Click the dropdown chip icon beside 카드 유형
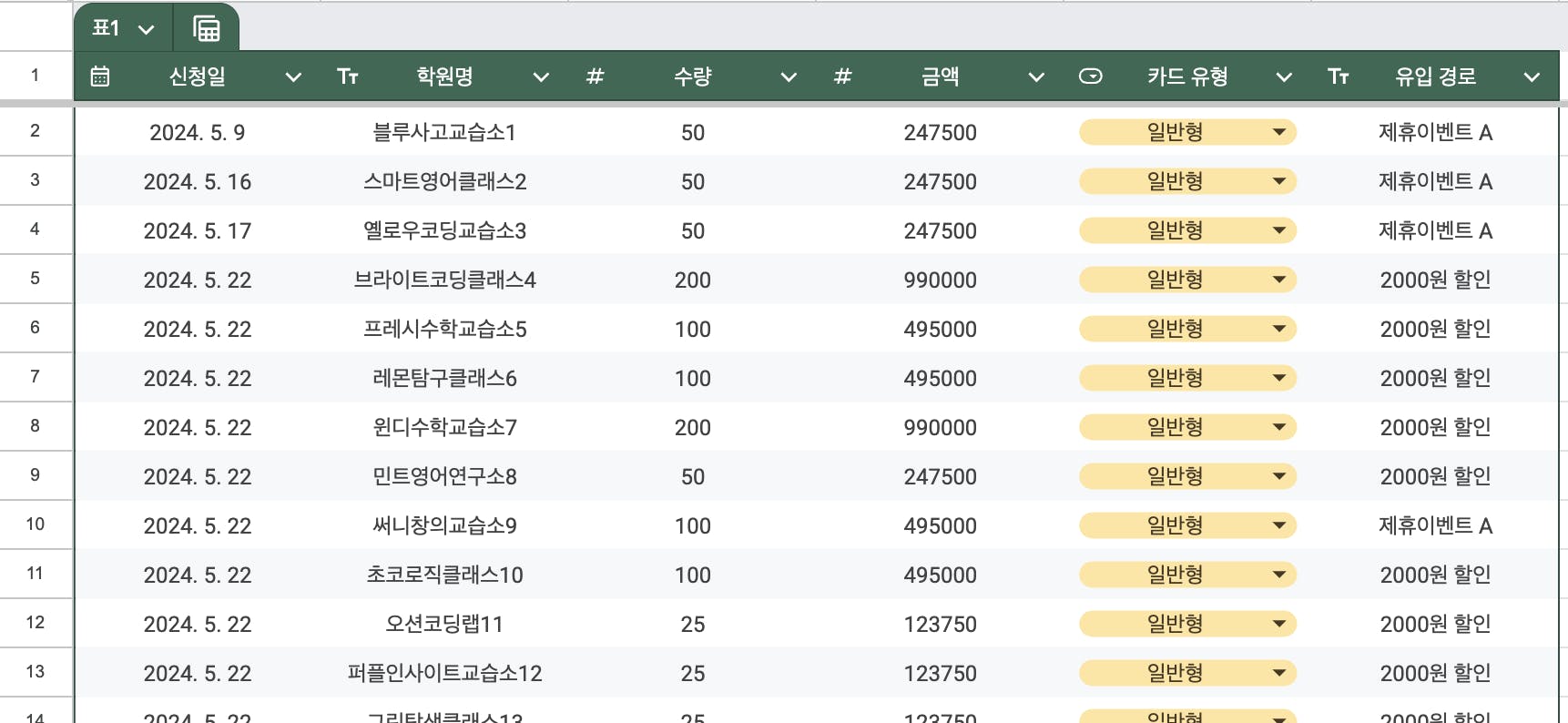 [x=1090, y=76]
